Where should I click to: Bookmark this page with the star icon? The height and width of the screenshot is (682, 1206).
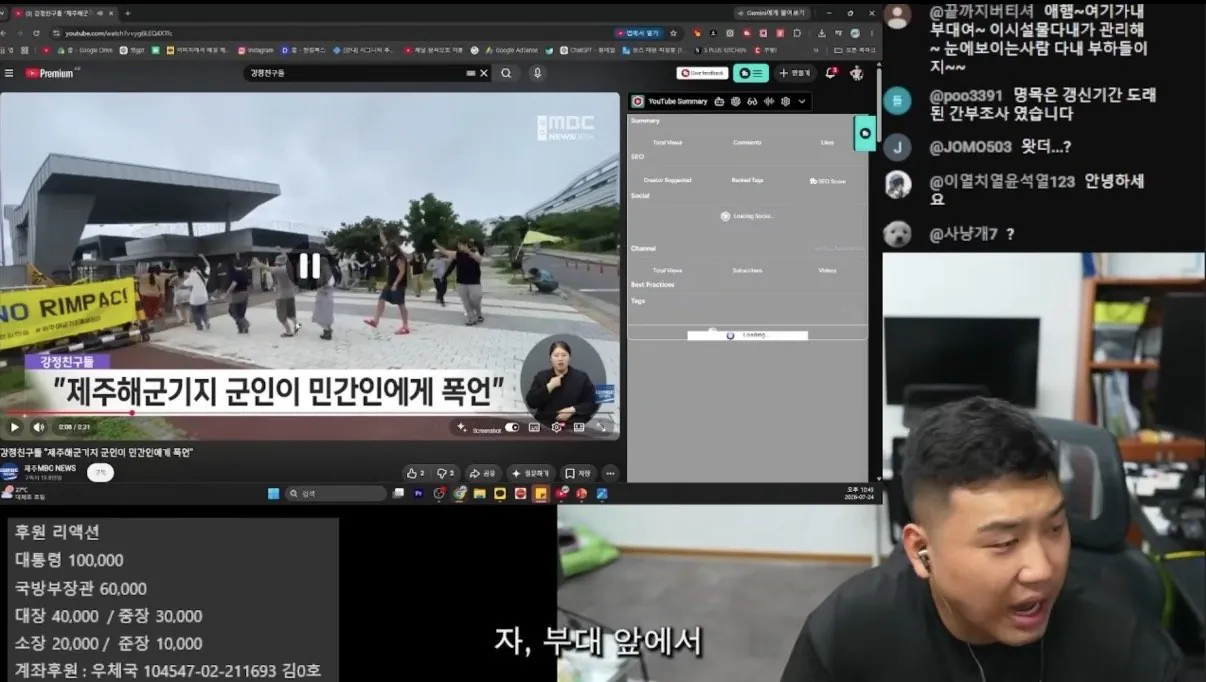click(x=674, y=33)
